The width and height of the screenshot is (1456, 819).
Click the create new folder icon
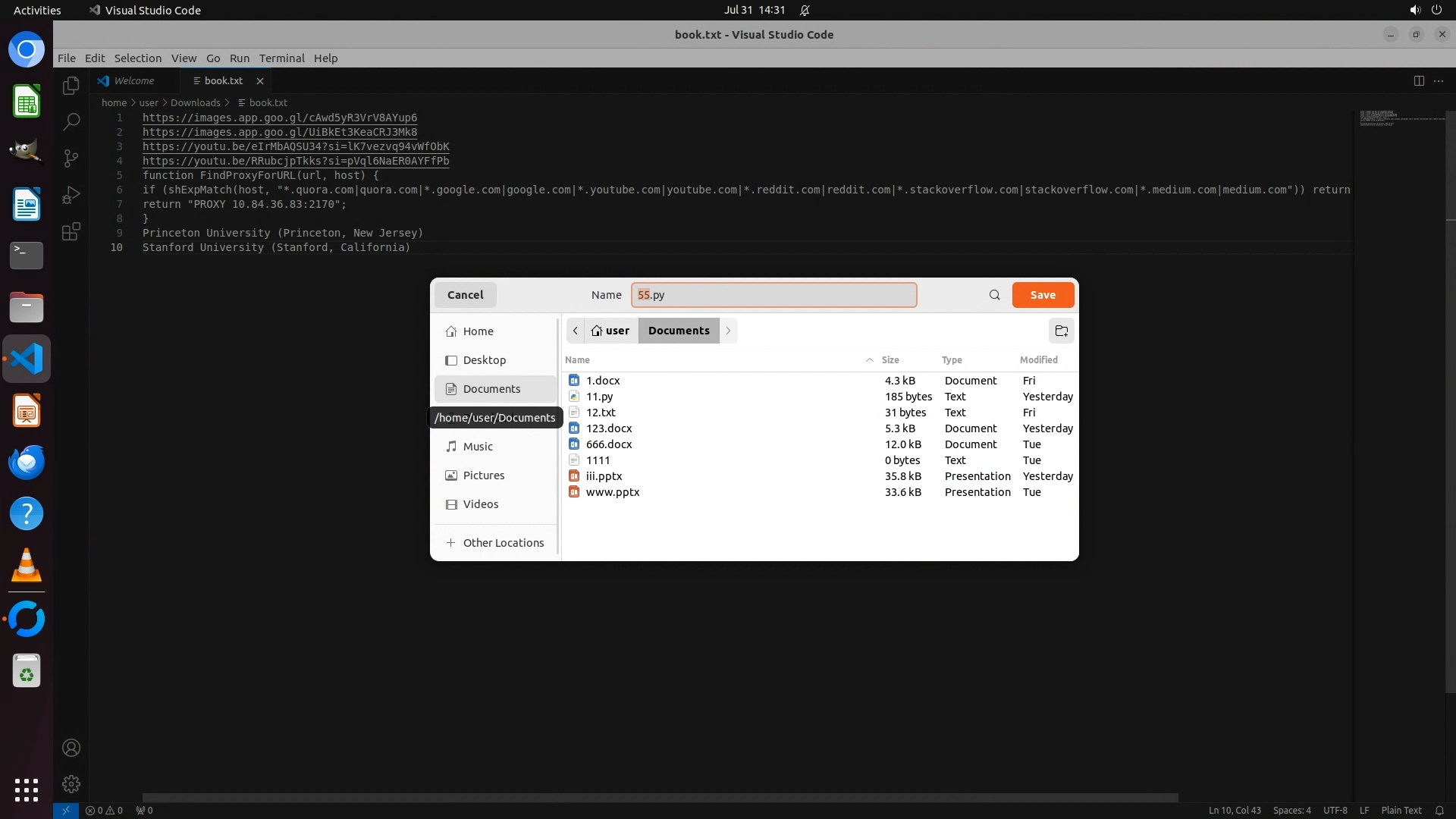pos(1061,331)
